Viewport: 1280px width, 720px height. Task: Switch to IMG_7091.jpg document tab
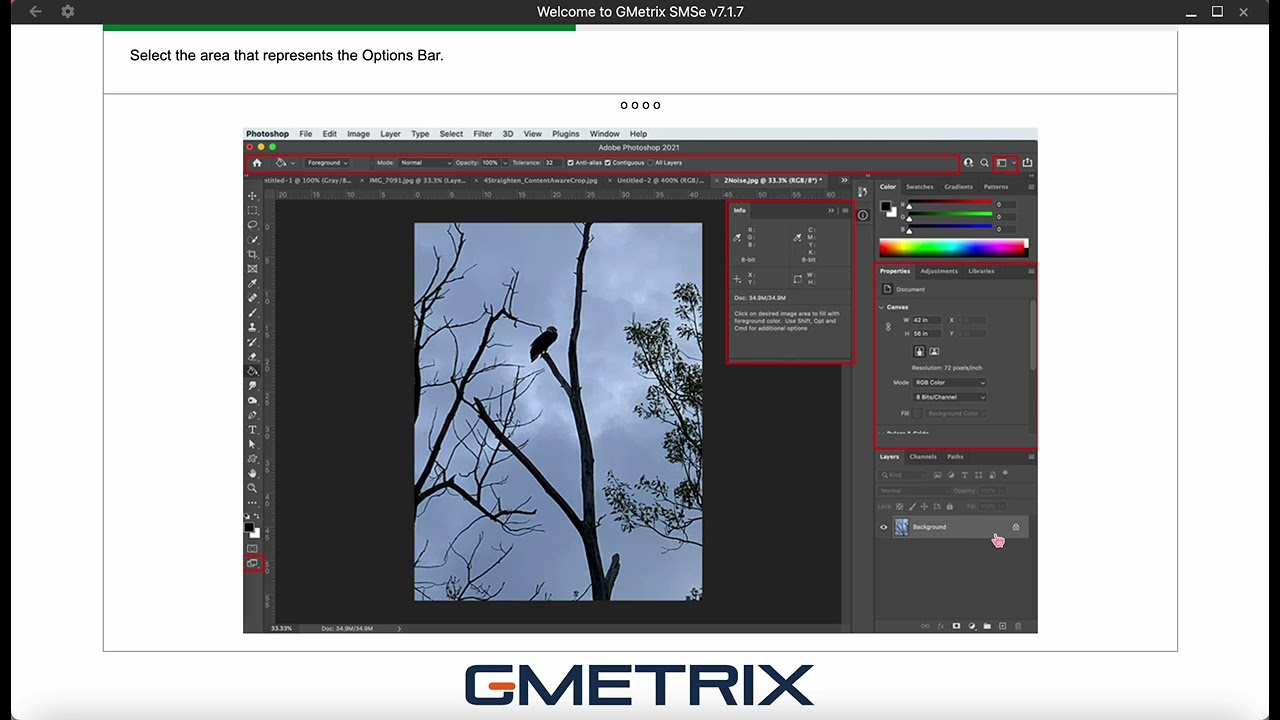click(418, 180)
